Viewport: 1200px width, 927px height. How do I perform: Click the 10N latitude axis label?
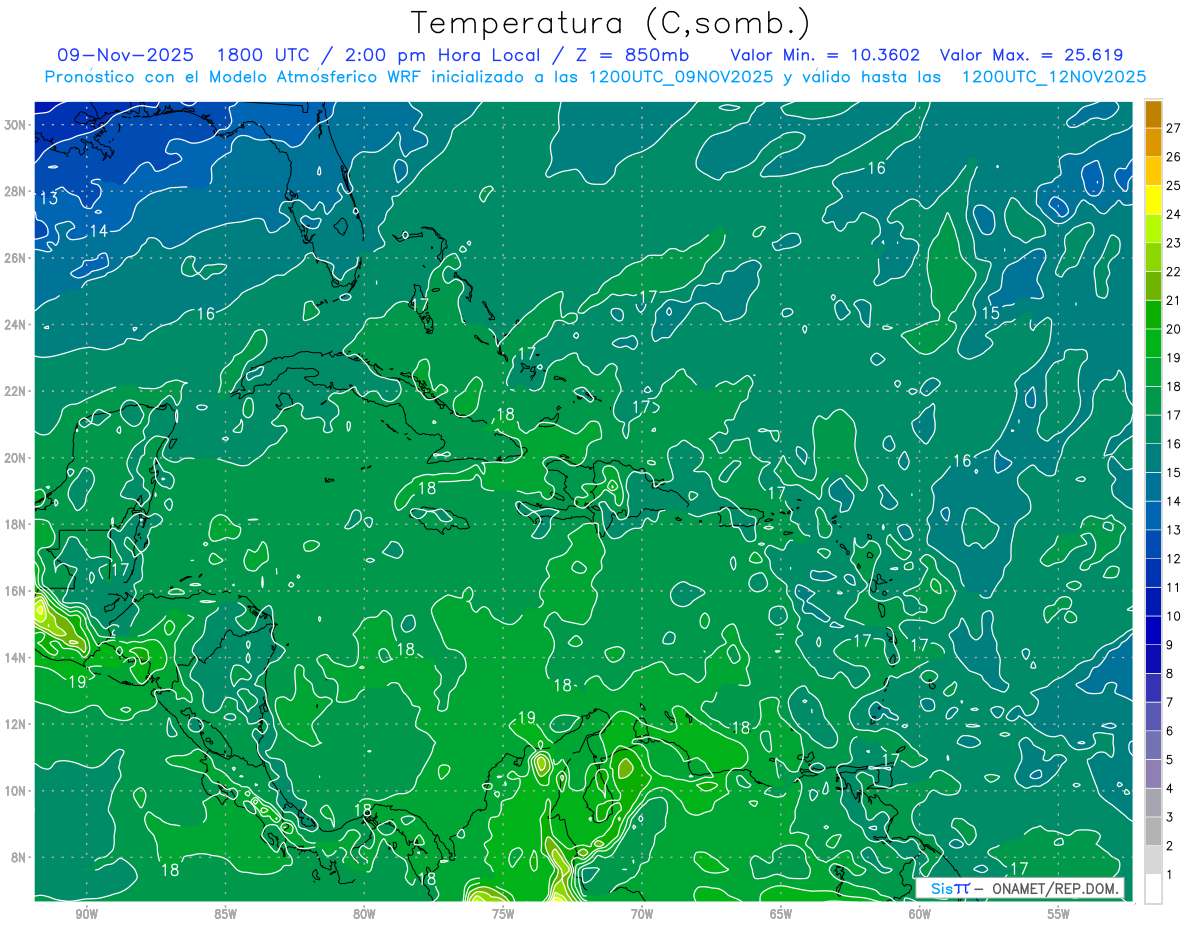[15, 790]
